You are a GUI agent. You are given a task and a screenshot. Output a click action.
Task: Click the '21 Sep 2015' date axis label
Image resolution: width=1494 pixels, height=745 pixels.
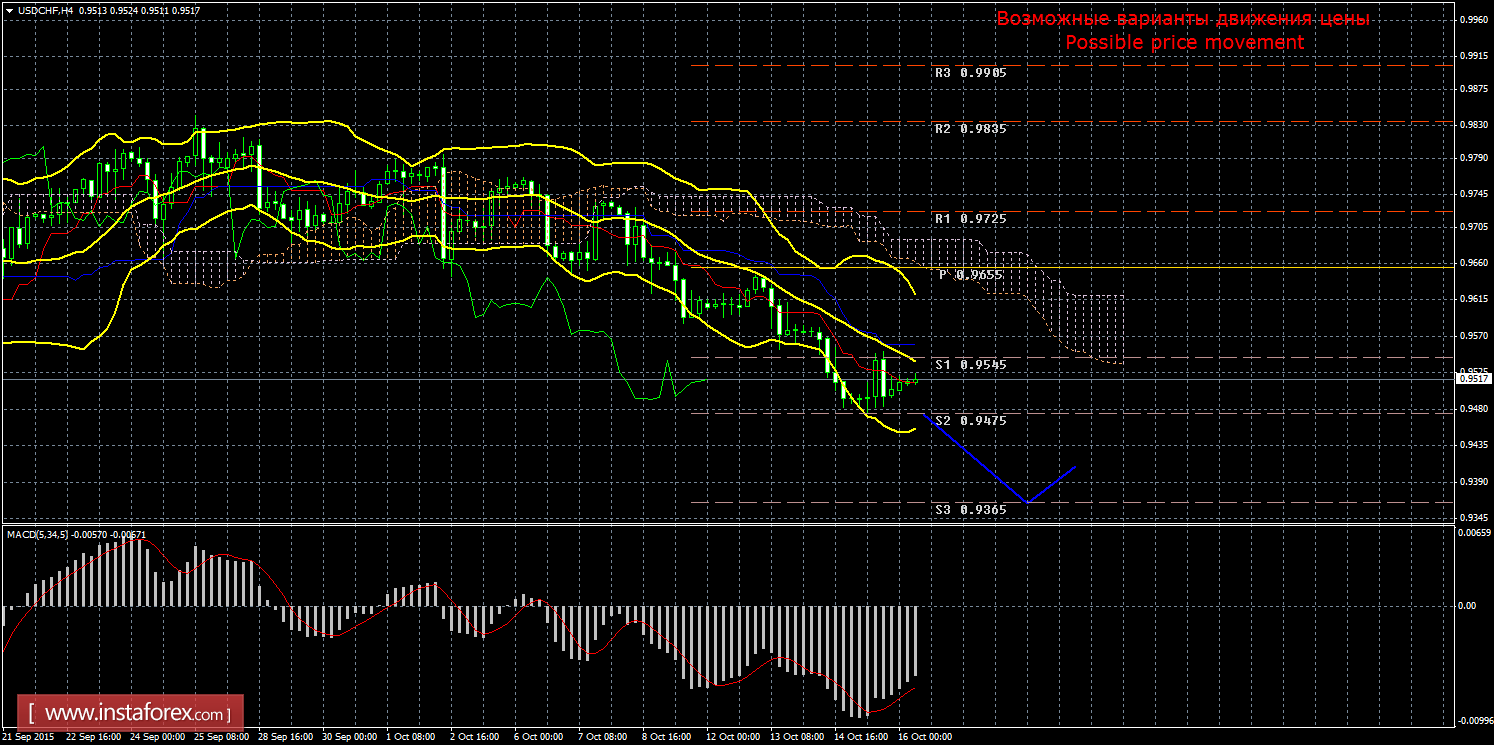(29, 737)
